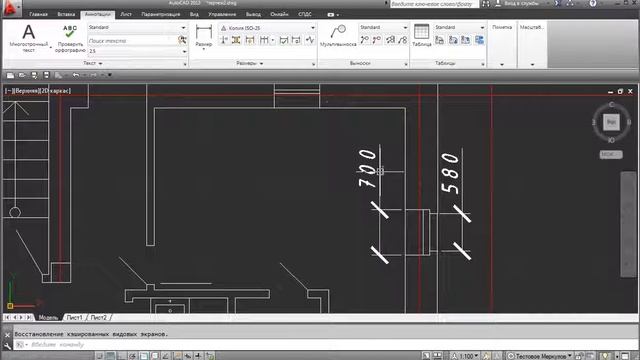Click second yellow dimension tool icon
Image resolution: width=640 pixels, height=360 pixels.
[x=236, y=40]
